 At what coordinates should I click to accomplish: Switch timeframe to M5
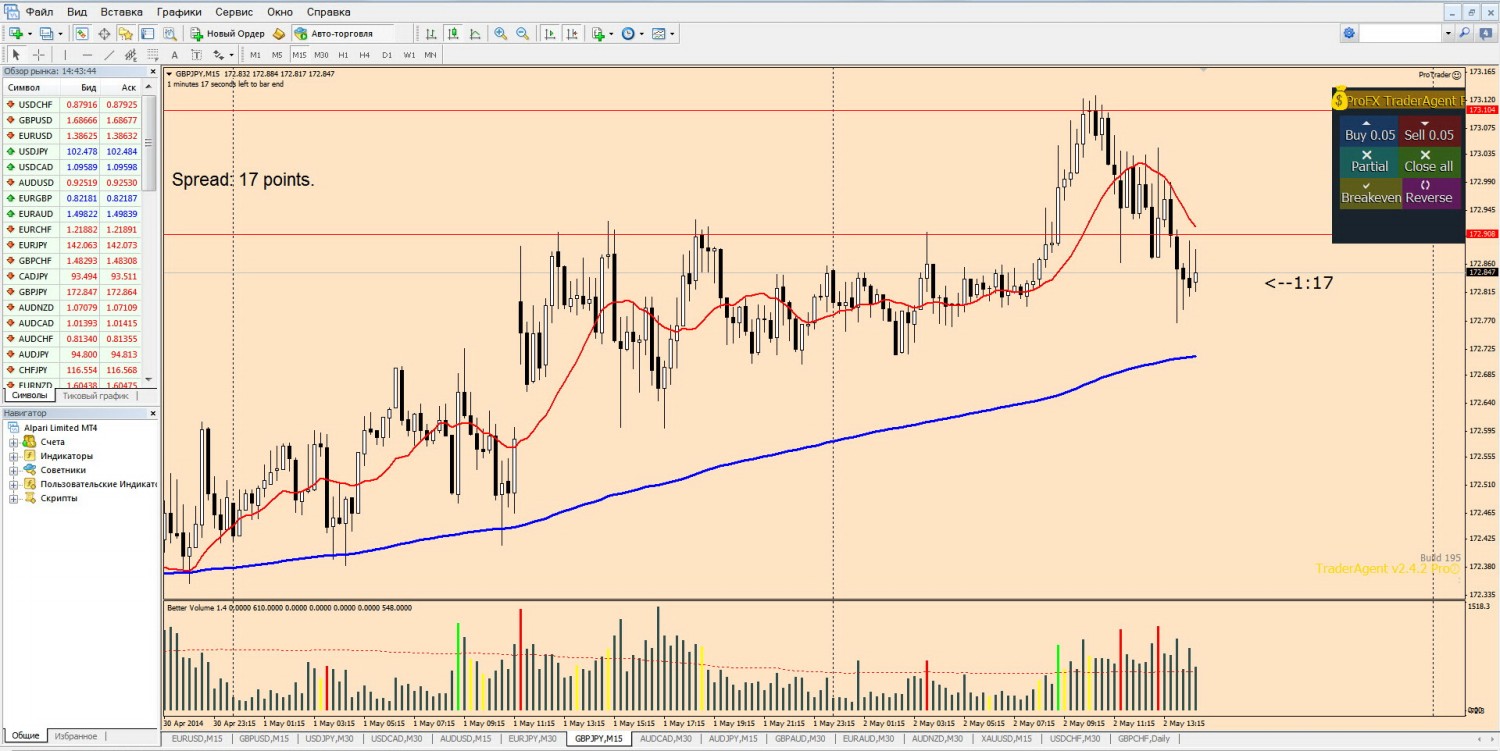[x=277, y=55]
